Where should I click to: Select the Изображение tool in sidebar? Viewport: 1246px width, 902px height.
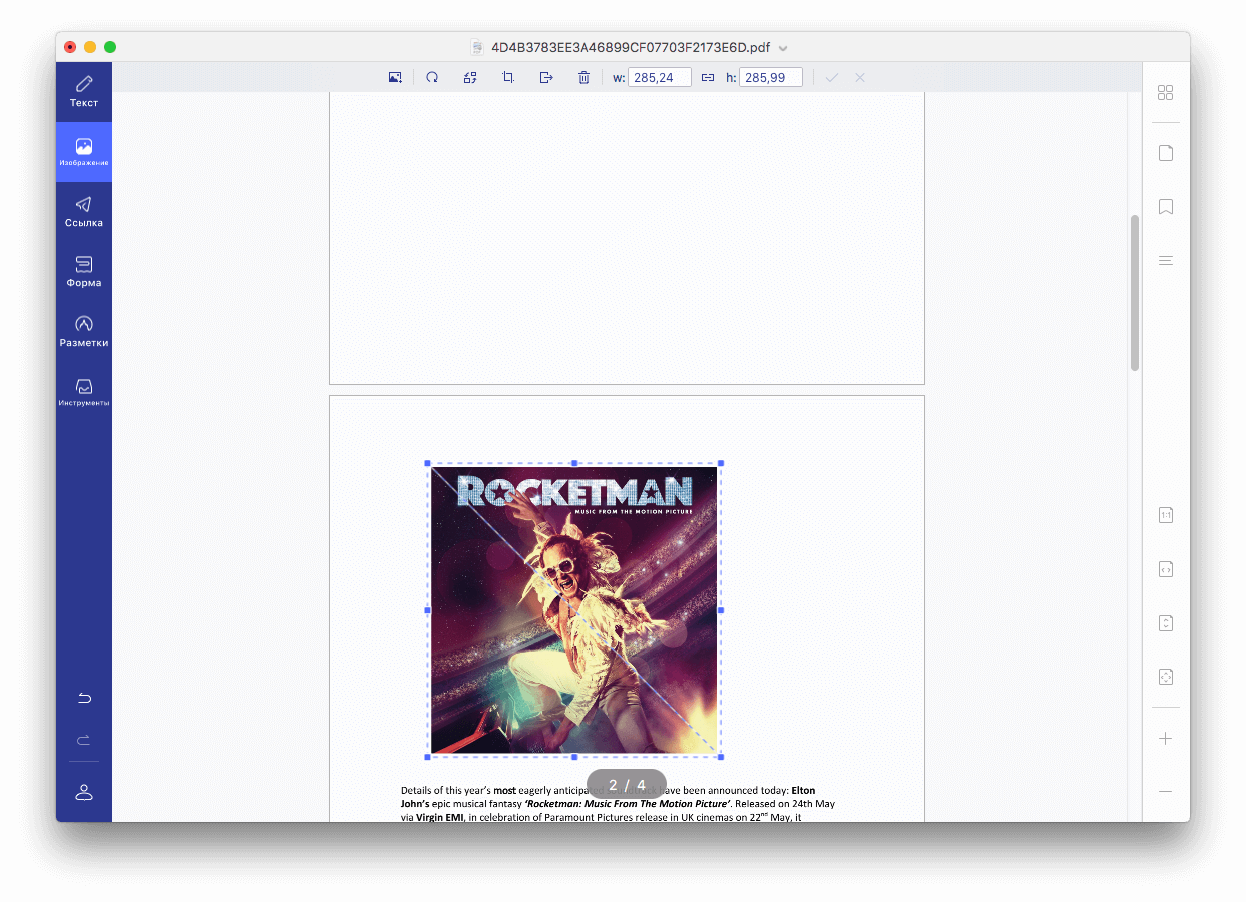click(84, 152)
